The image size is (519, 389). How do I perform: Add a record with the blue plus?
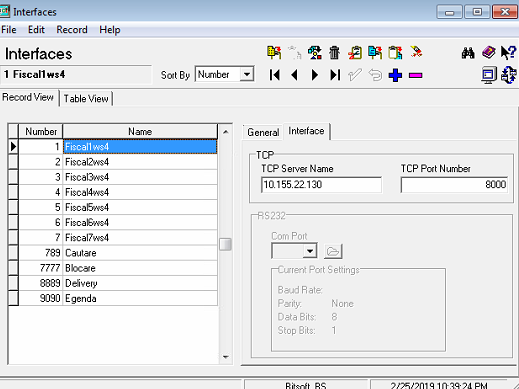tap(395, 75)
